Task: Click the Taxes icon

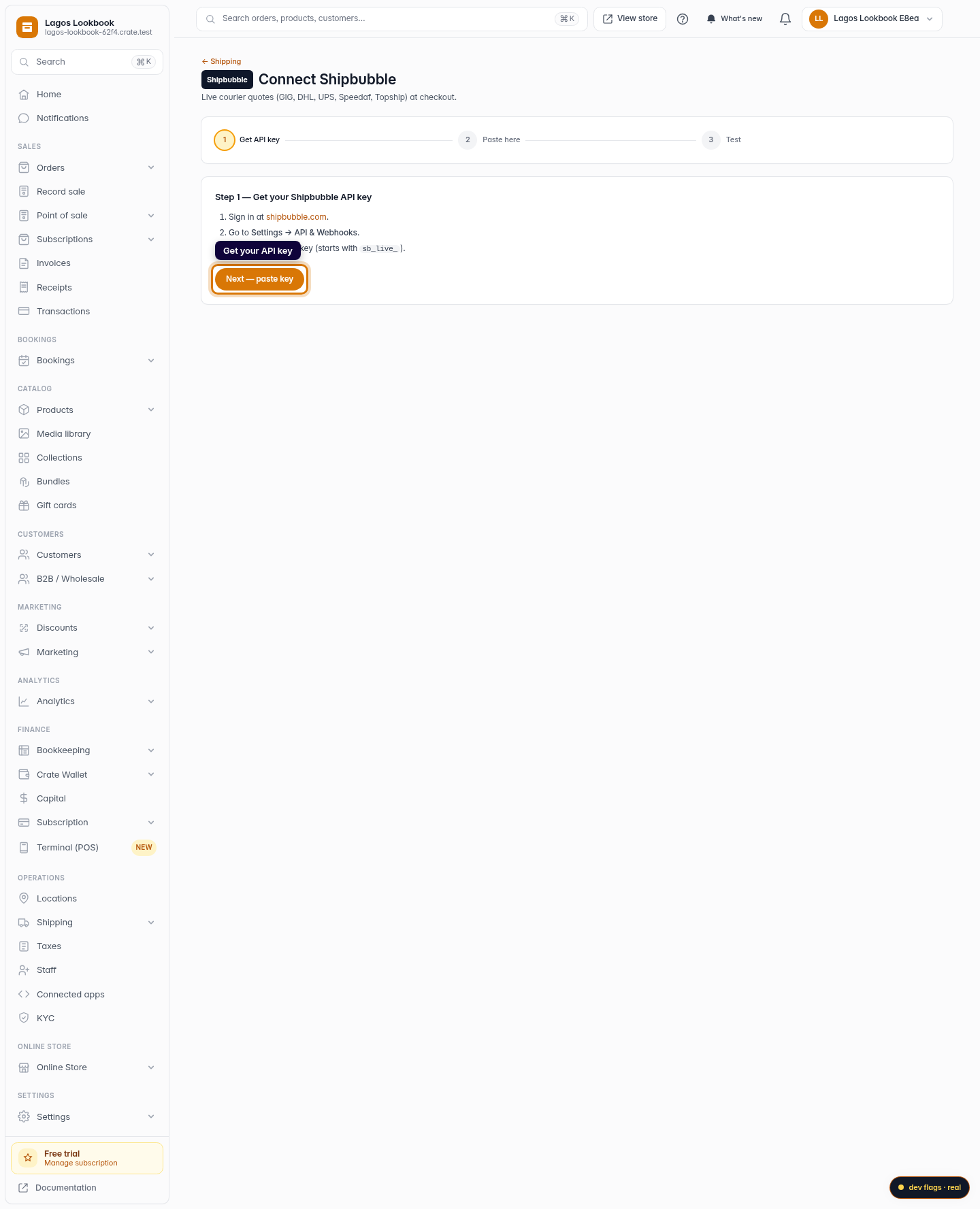Action: (24, 946)
